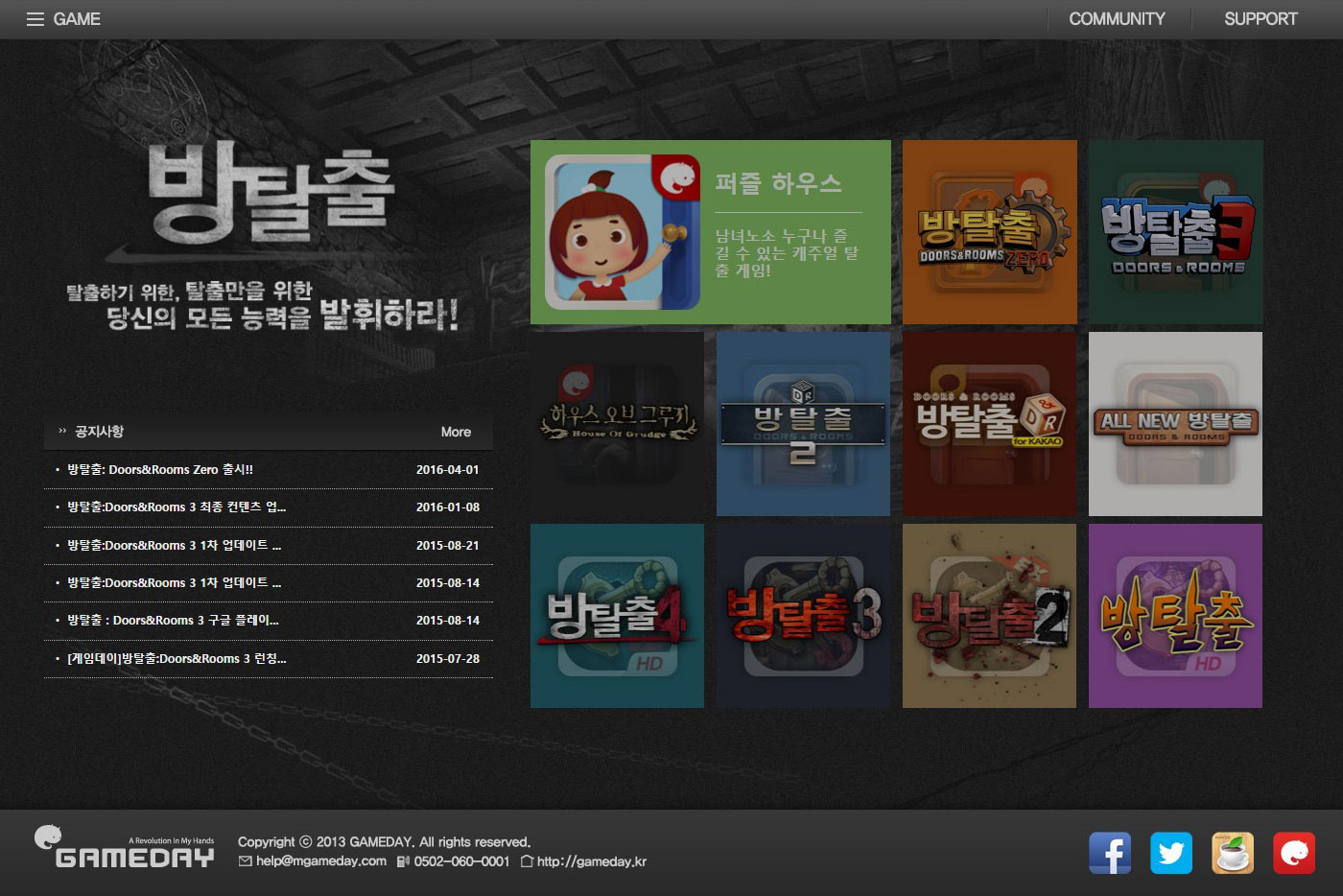Choose the 방탈출 2 Doors&Rooms tile

pyautogui.click(x=803, y=424)
